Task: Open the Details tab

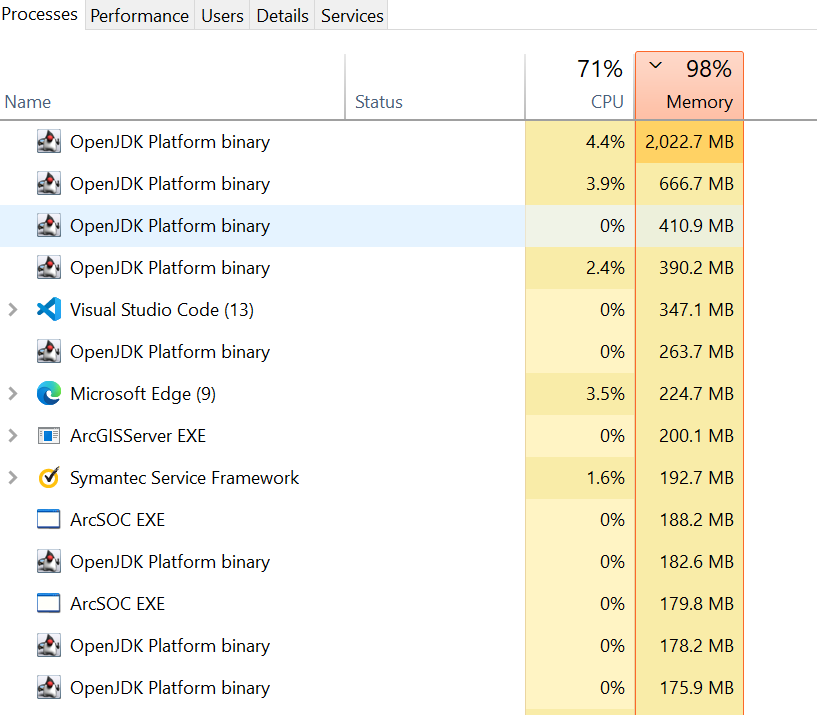Action: (282, 16)
